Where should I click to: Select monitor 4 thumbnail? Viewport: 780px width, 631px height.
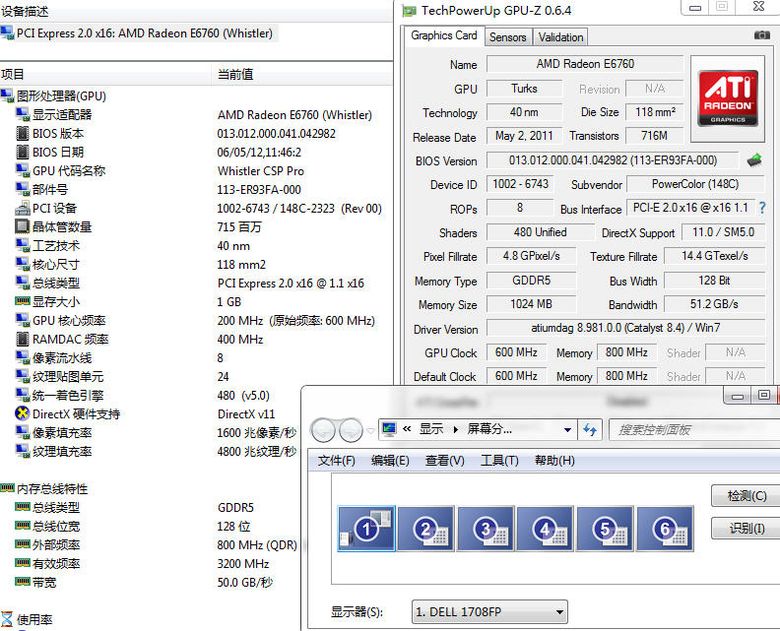[545, 528]
